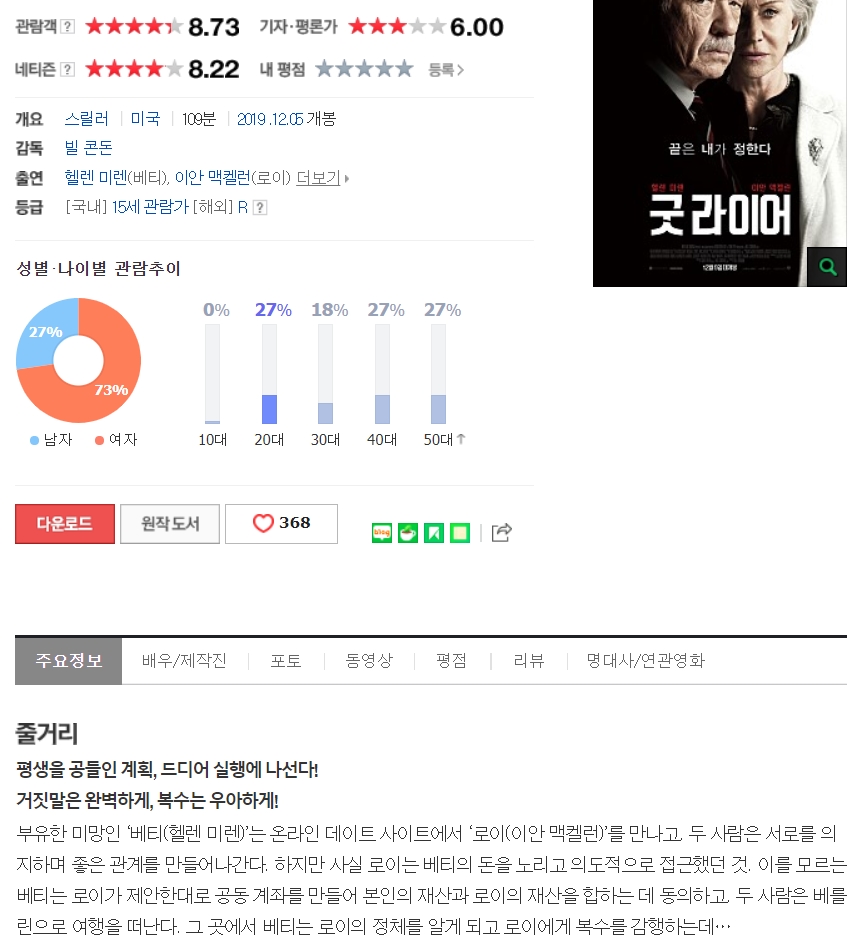The image size is (860, 949).
Task: Share to Naver blog icon
Action: (x=382, y=533)
